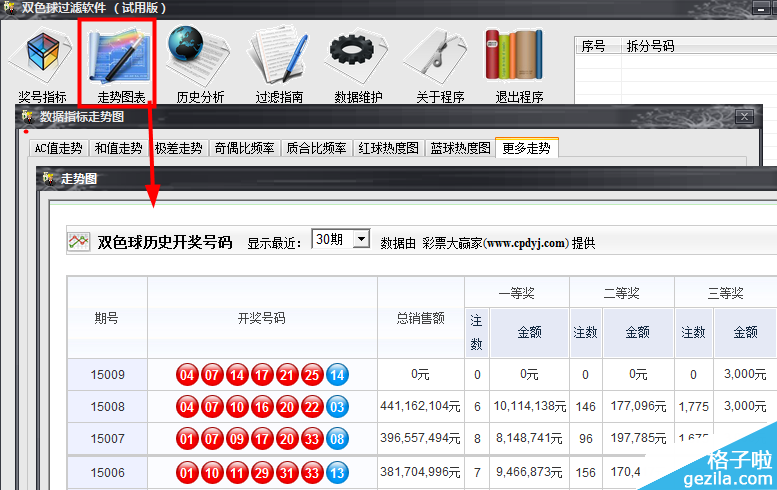
Task: View the 红球热度图 tab
Action: coord(388,148)
